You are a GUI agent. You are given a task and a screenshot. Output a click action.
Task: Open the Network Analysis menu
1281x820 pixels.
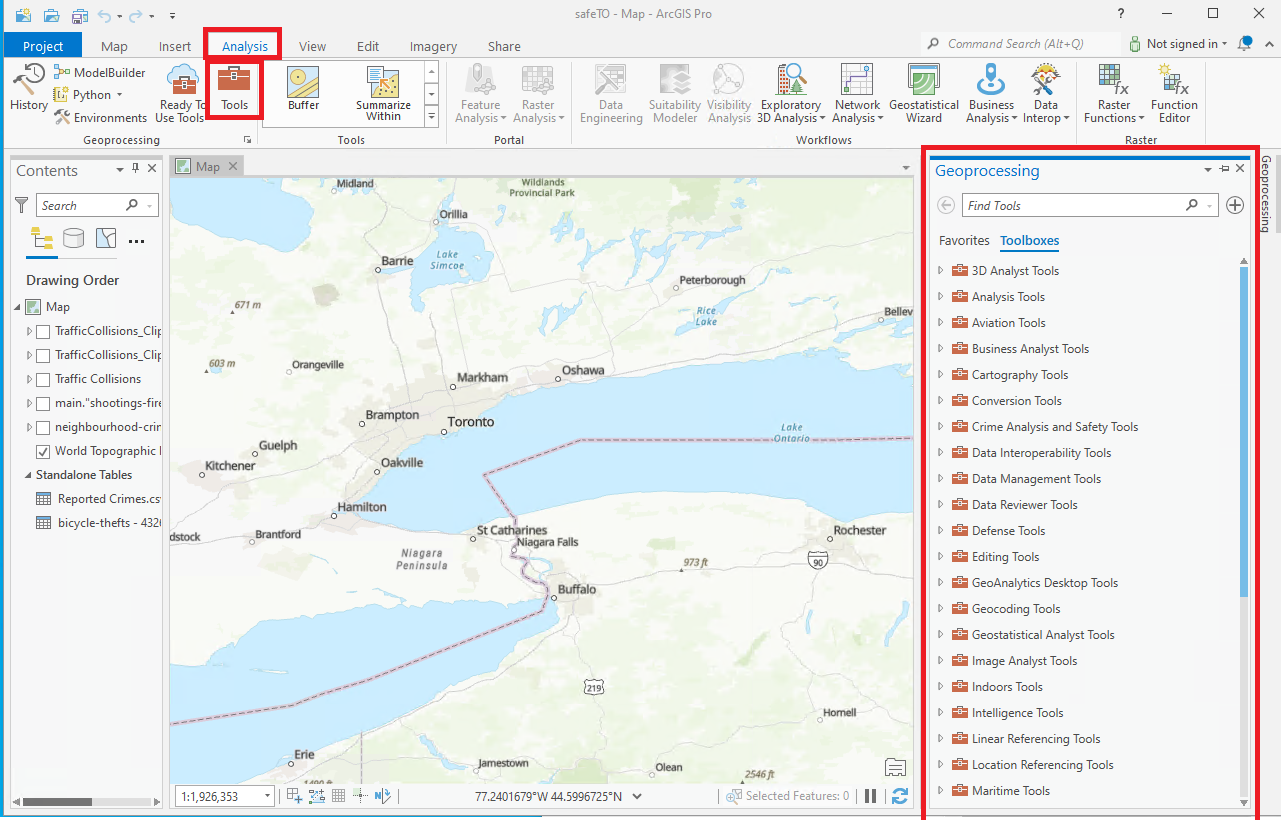pyautogui.click(x=858, y=93)
